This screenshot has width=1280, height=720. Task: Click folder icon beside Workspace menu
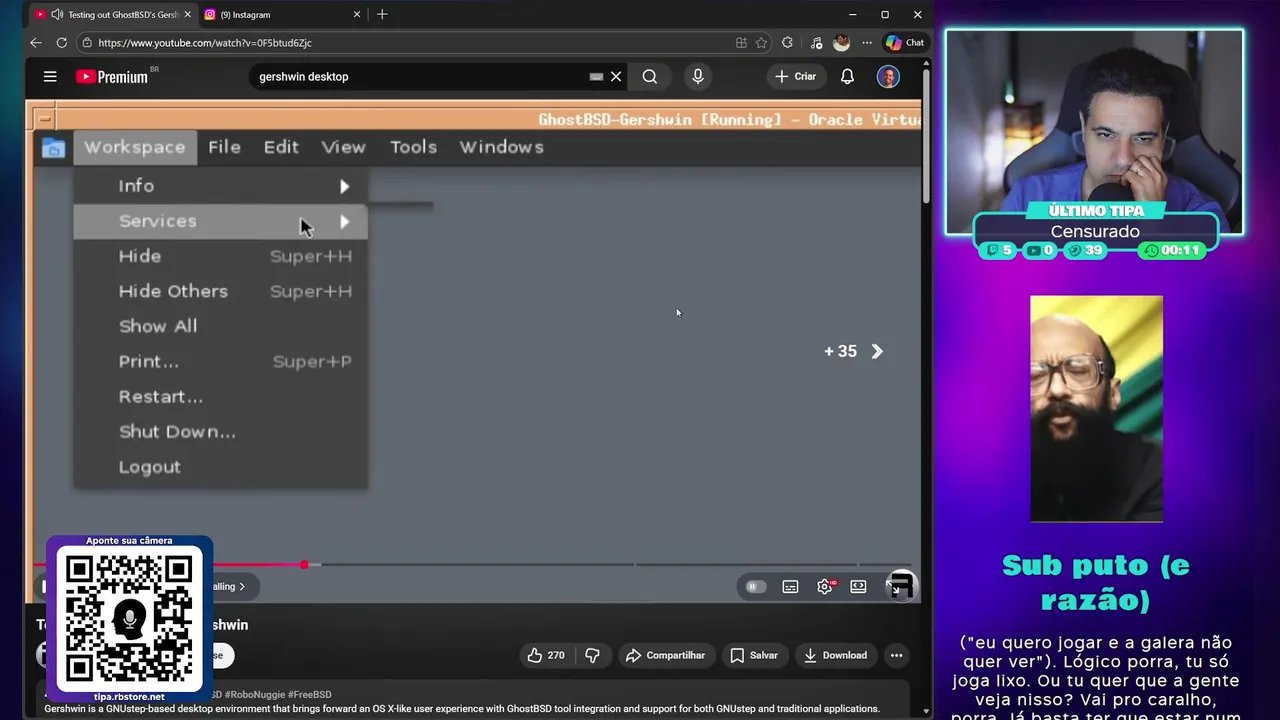(x=53, y=148)
